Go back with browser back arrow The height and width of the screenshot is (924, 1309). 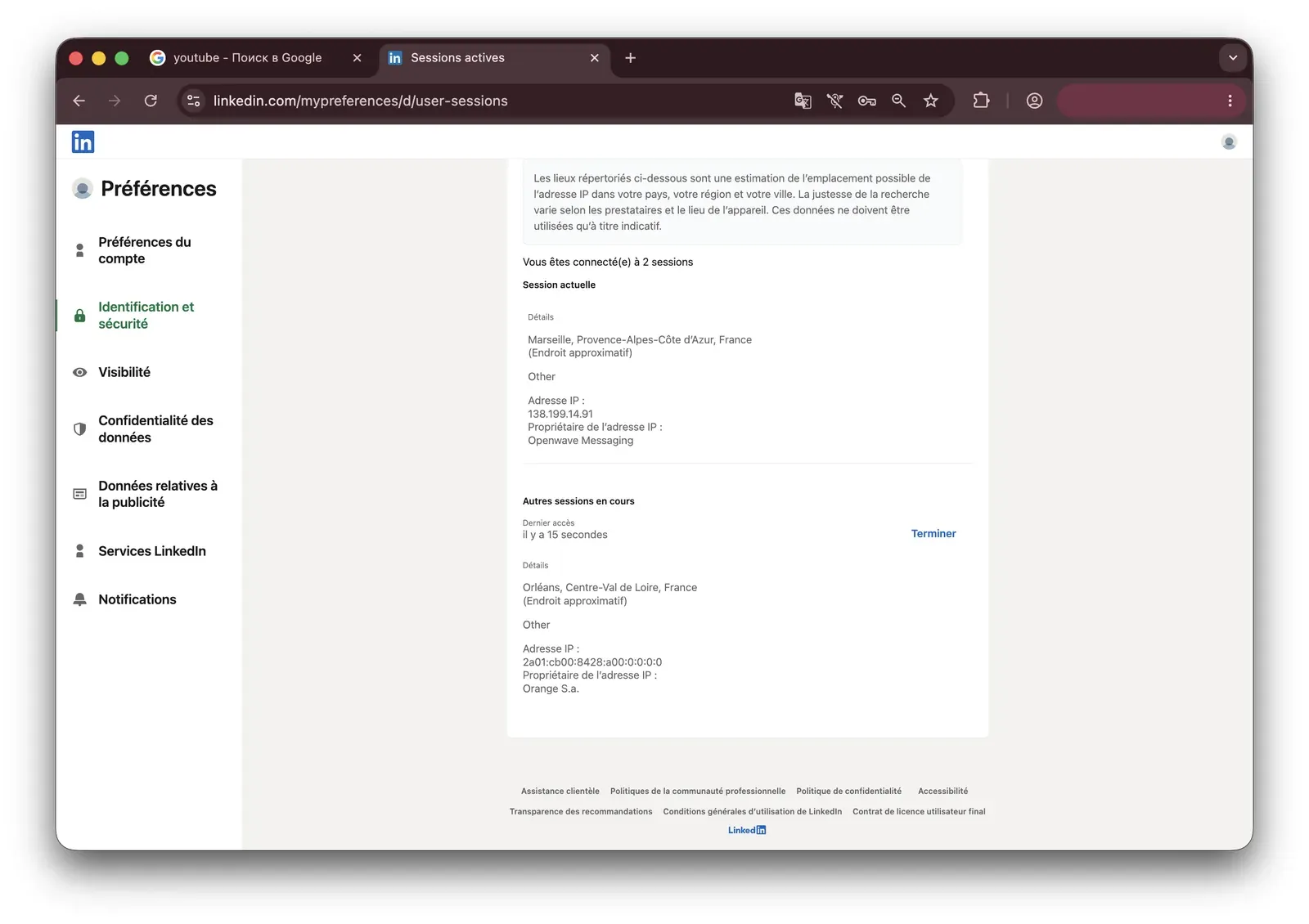pyautogui.click(x=79, y=101)
